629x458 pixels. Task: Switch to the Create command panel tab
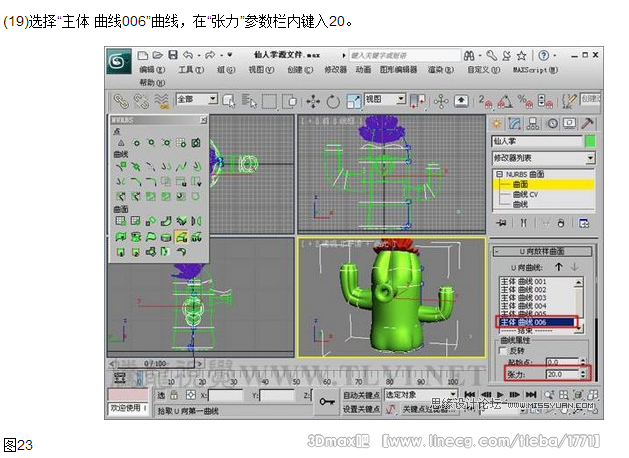click(497, 124)
